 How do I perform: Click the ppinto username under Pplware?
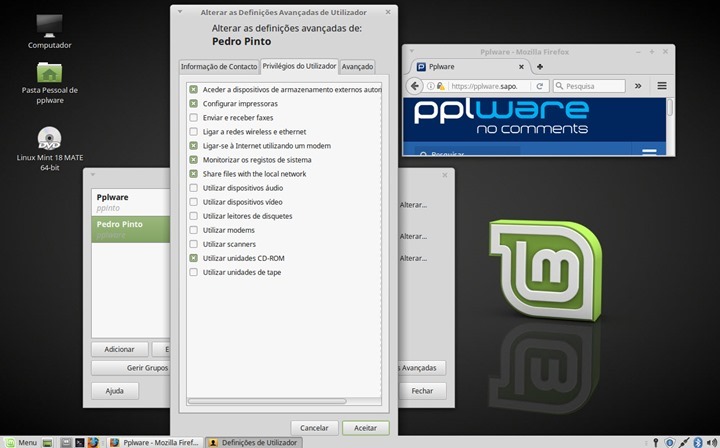click(x=108, y=208)
